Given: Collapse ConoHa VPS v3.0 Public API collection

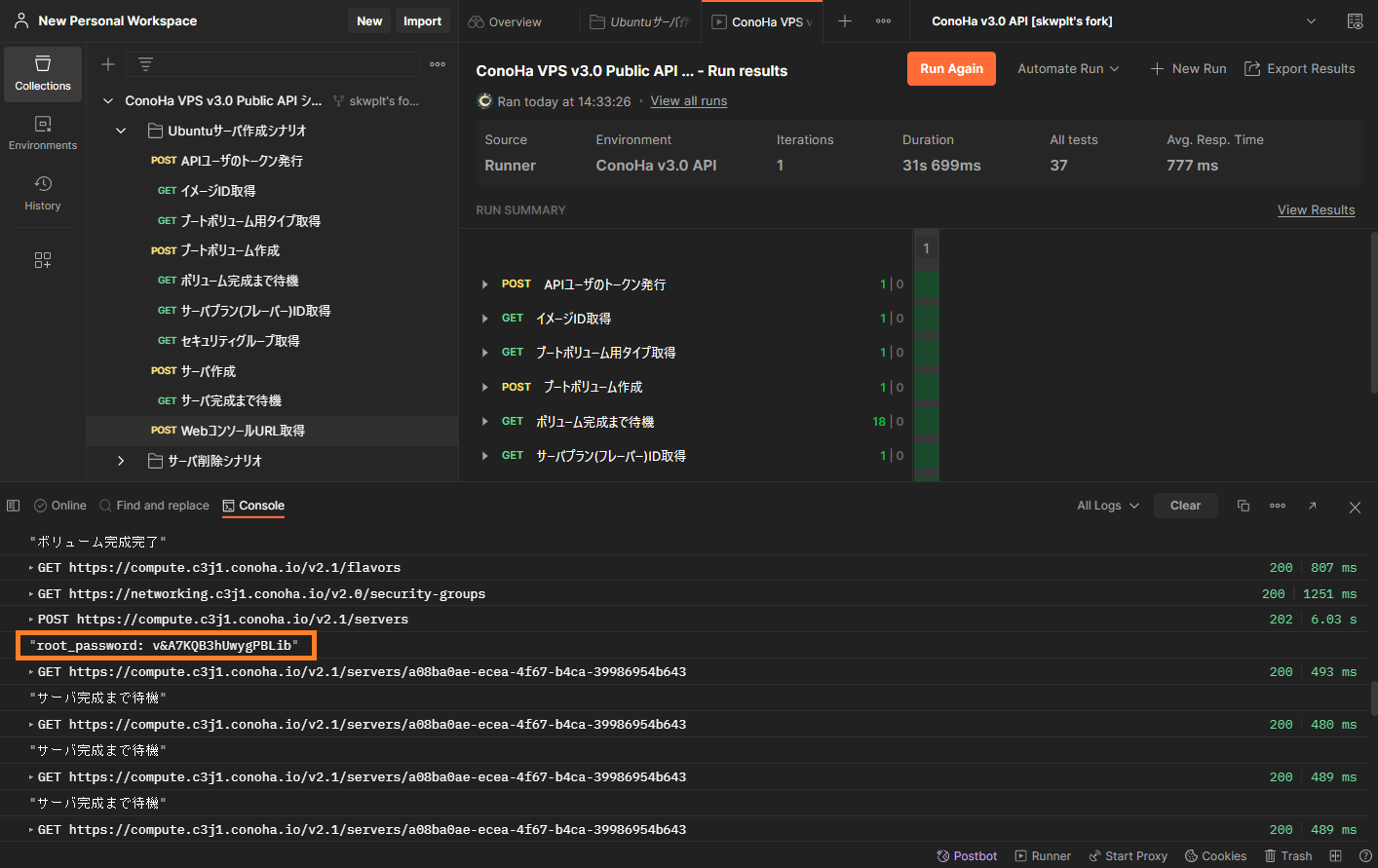Looking at the screenshot, I should tap(108, 101).
